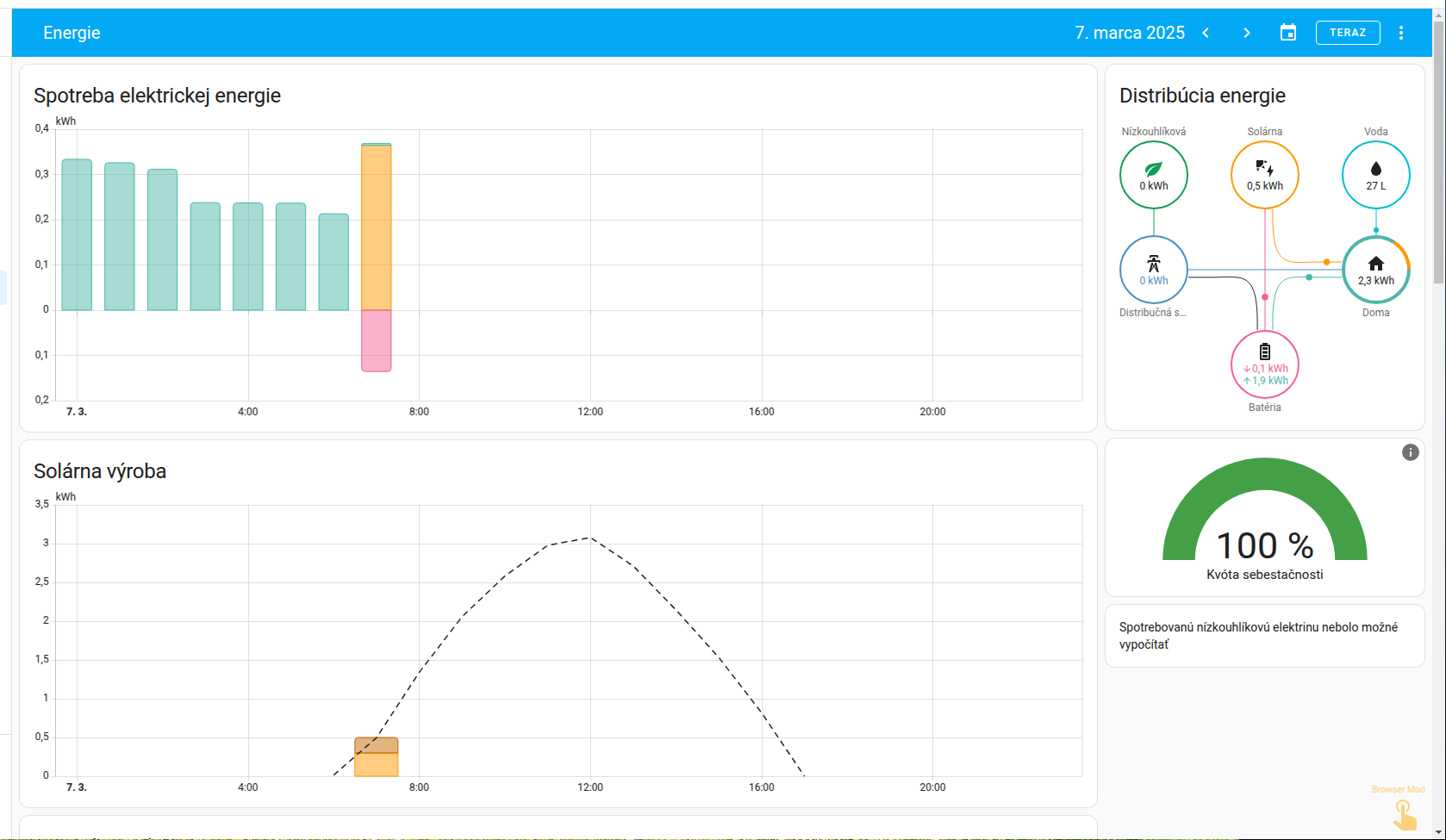Screen dimensions: 1446x840
Task: Click the first teal consumption bar
Action: point(77,235)
